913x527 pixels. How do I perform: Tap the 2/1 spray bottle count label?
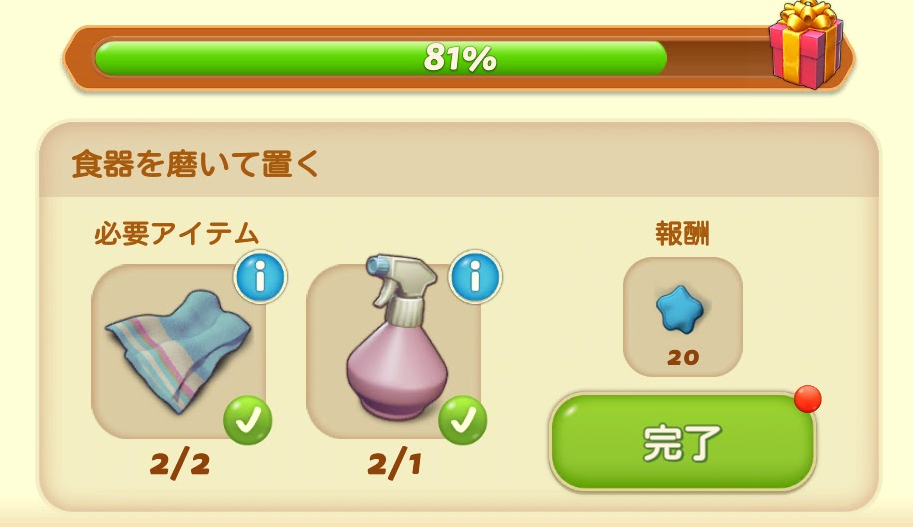[x=394, y=465]
